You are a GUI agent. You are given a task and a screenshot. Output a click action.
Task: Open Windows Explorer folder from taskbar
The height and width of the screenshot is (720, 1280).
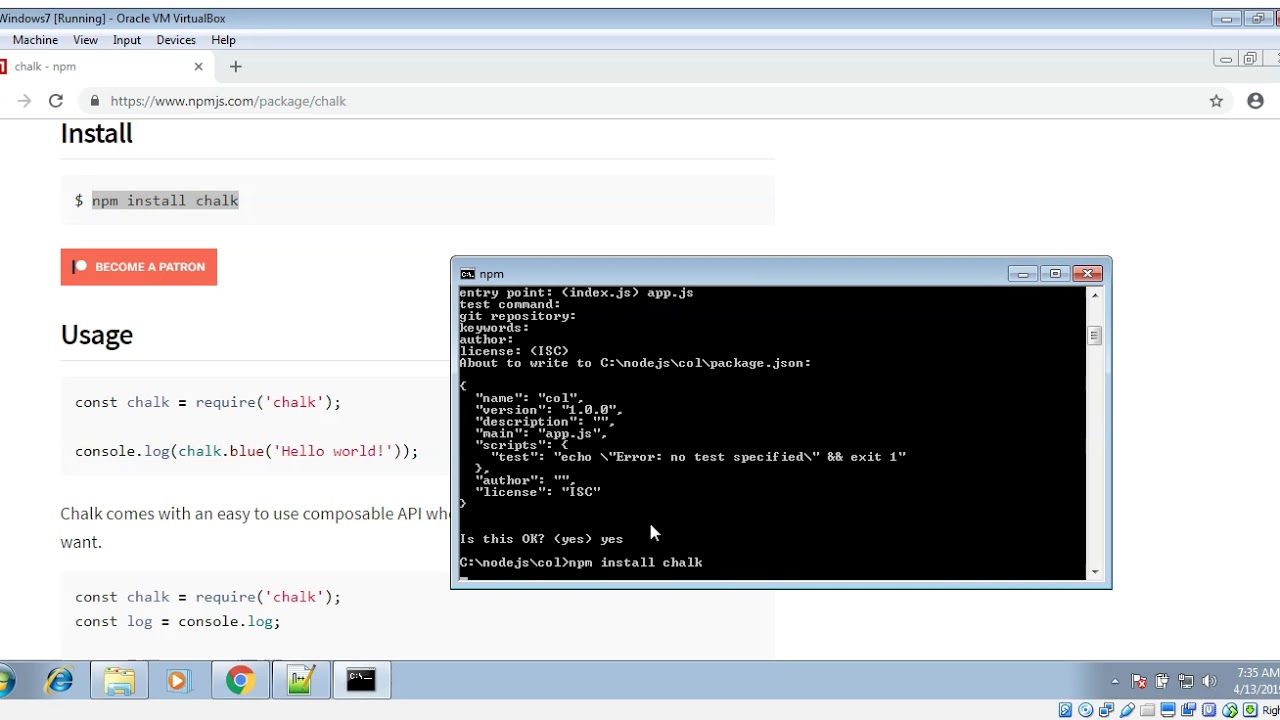point(118,681)
